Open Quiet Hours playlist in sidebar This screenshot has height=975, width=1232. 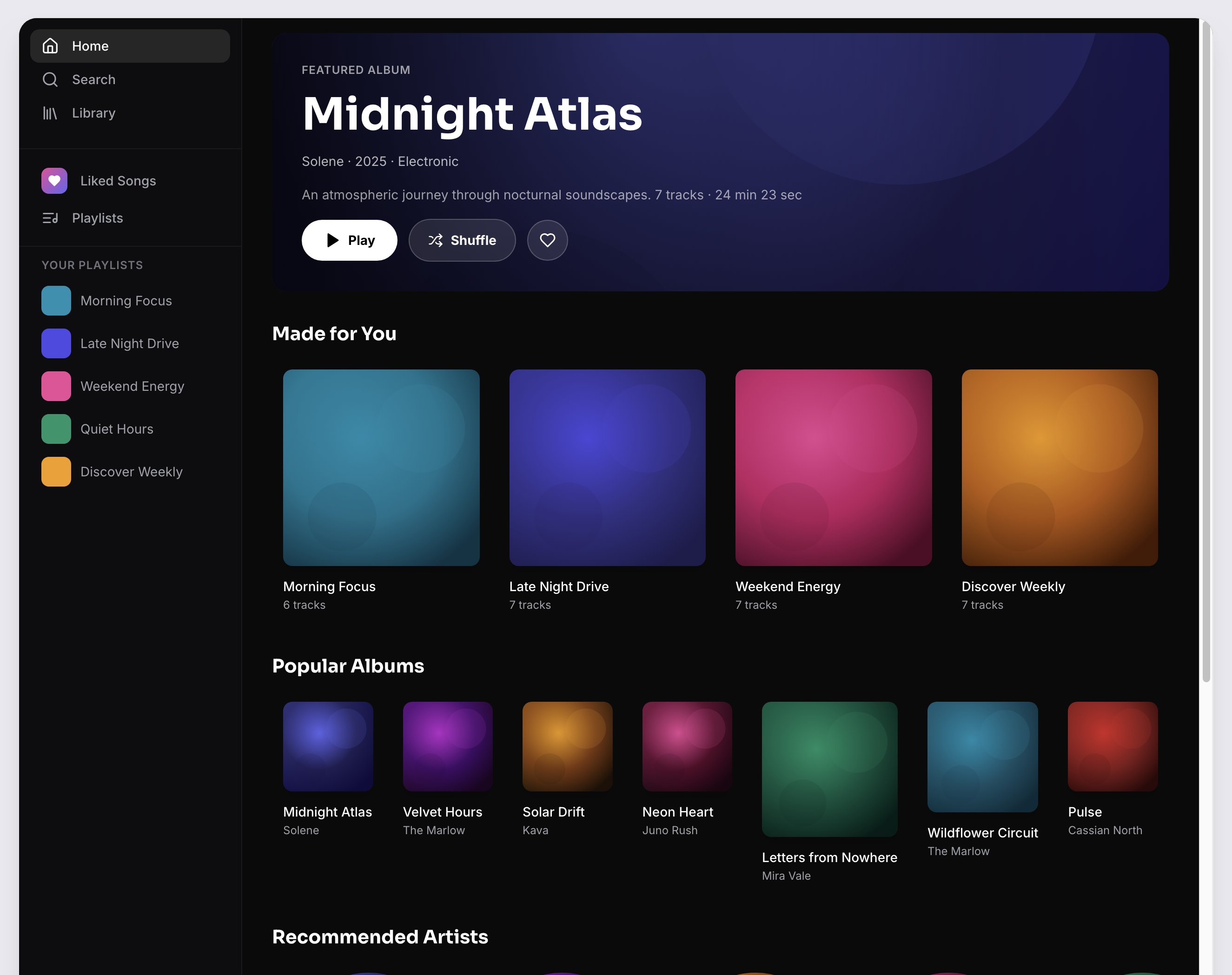coord(130,429)
